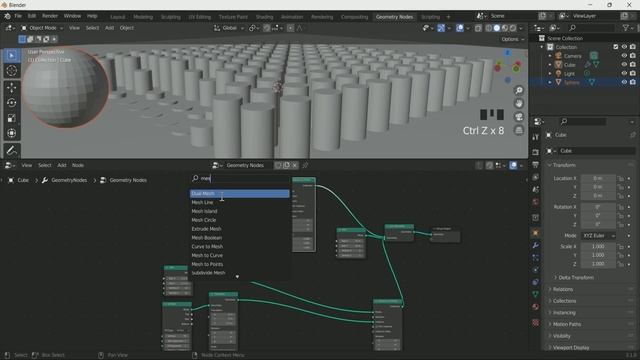
Task: Choose the Move tool
Action: click(x=11, y=87)
